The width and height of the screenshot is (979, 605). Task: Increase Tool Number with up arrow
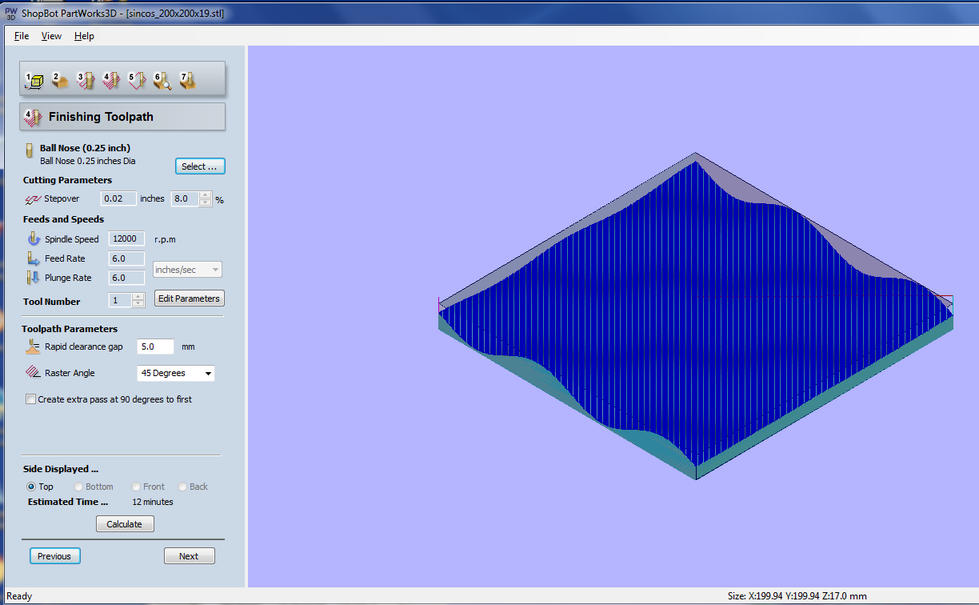[138, 297]
